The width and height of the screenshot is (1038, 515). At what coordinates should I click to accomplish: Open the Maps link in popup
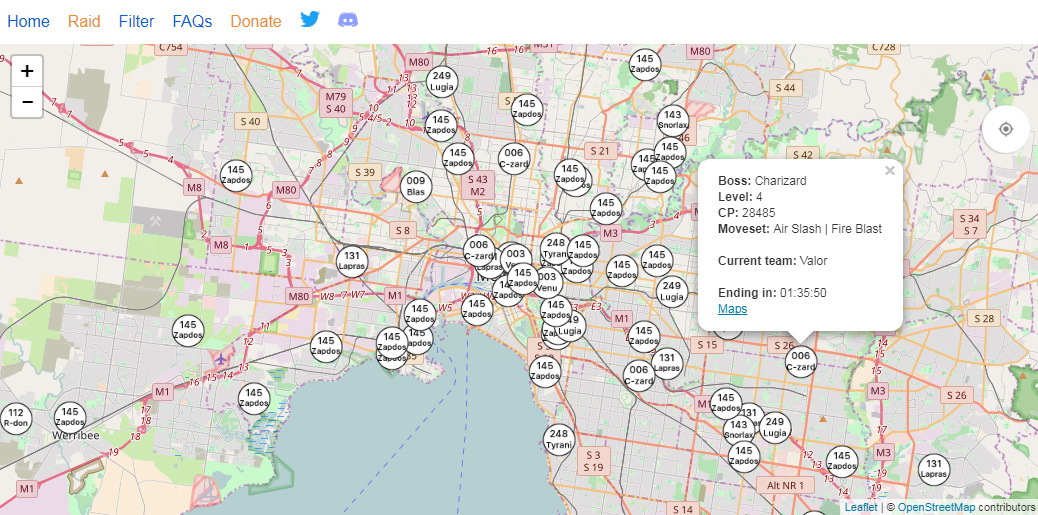pyautogui.click(x=732, y=308)
